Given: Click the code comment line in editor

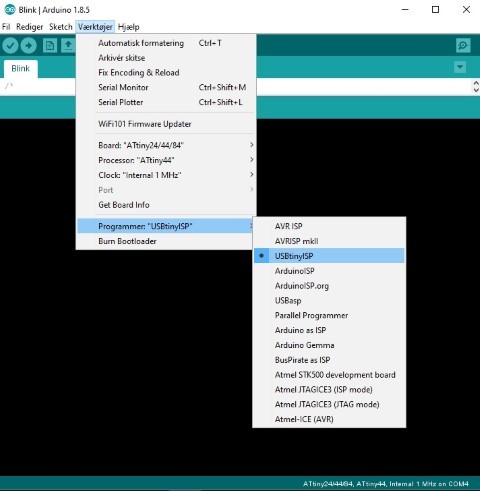Looking at the screenshot, I should [9, 86].
